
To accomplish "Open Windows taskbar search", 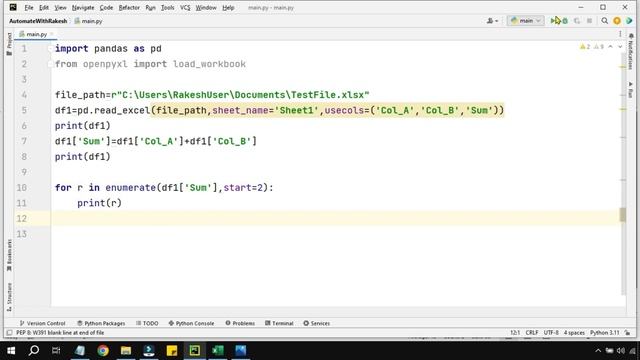I will [34, 351].
